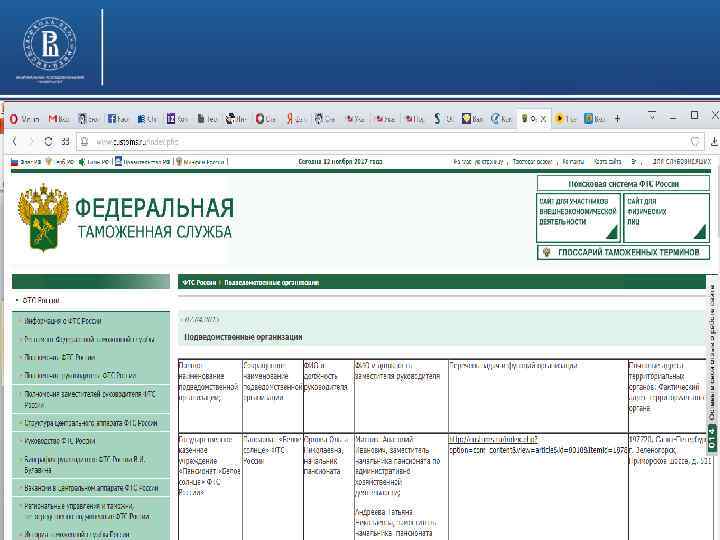Select ФТС России item above the sidebar
Viewport: 720px width, 540px height.
tap(41, 300)
